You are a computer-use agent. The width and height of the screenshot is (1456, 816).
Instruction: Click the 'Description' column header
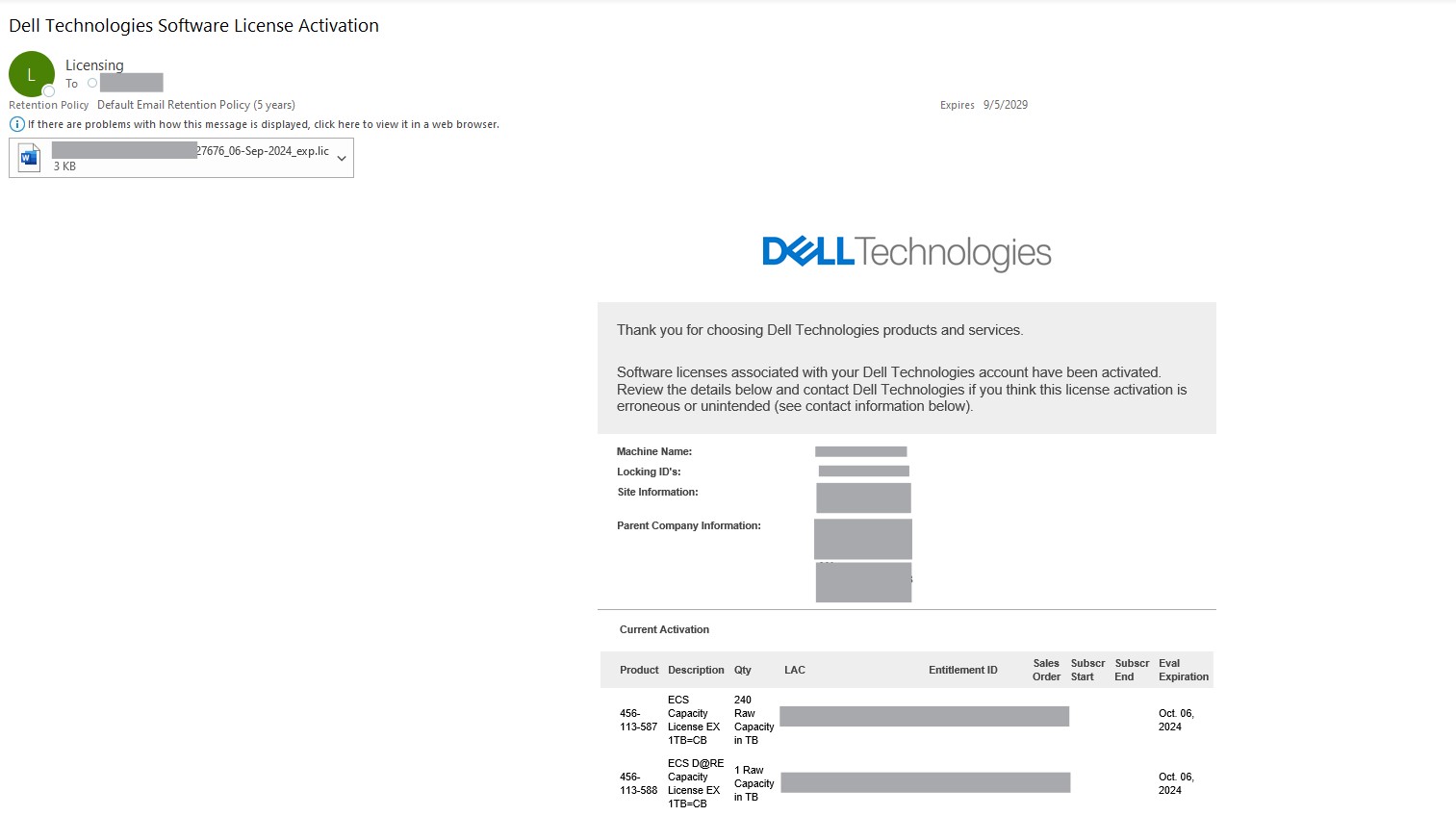tap(696, 670)
